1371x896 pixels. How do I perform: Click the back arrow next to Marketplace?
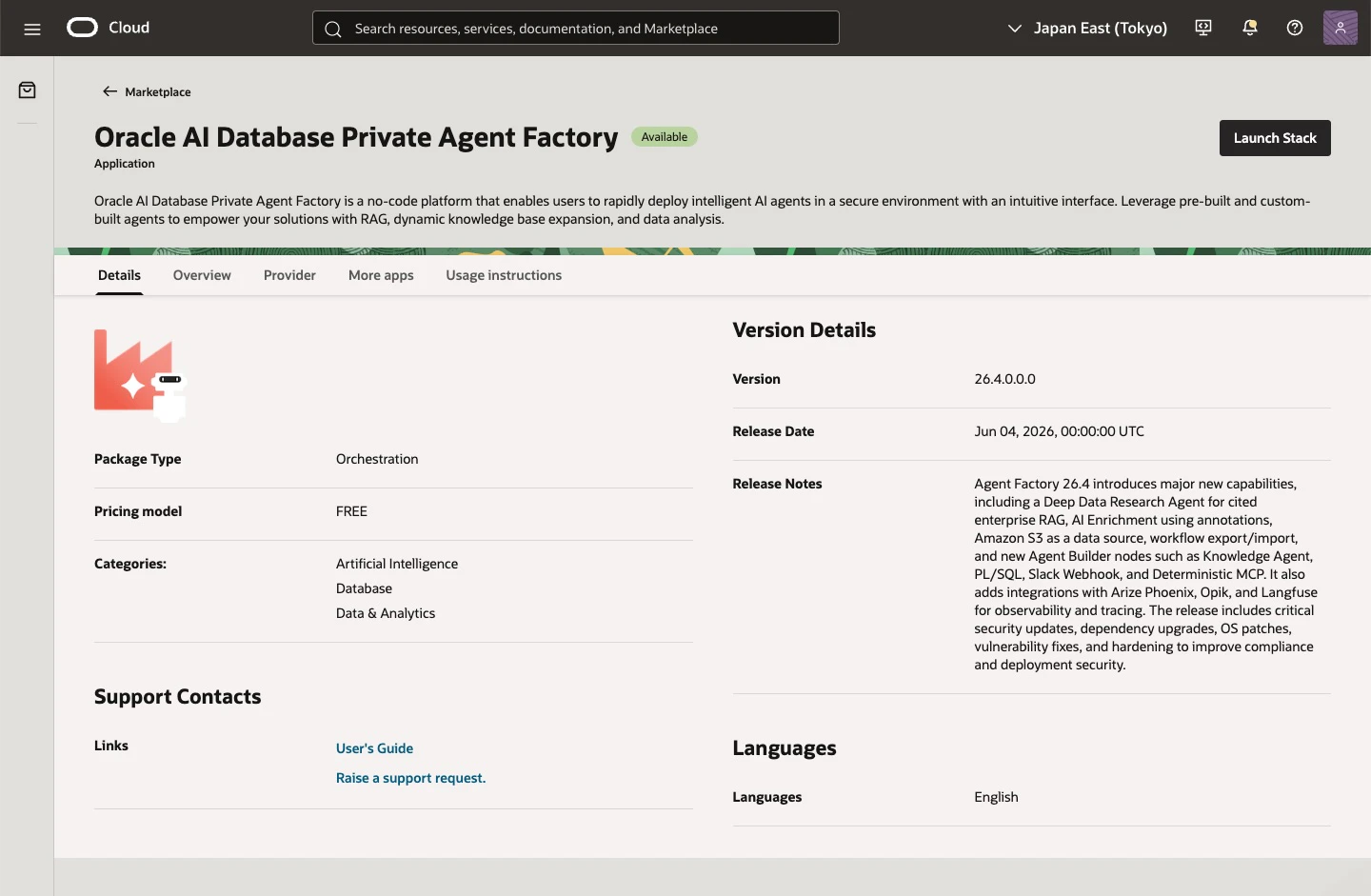109,91
